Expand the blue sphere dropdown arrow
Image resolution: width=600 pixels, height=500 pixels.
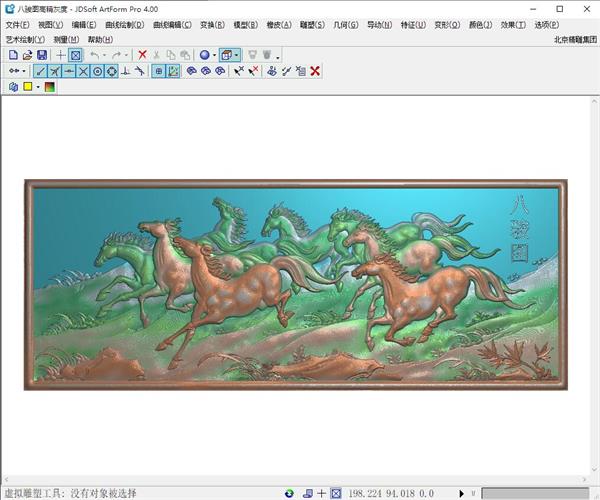[214, 55]
